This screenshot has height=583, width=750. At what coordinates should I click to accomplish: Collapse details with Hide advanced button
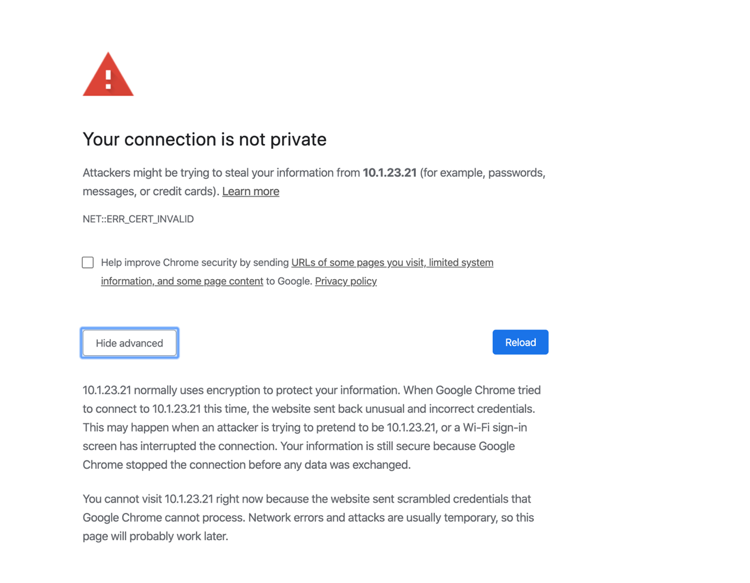coord(130,343)
